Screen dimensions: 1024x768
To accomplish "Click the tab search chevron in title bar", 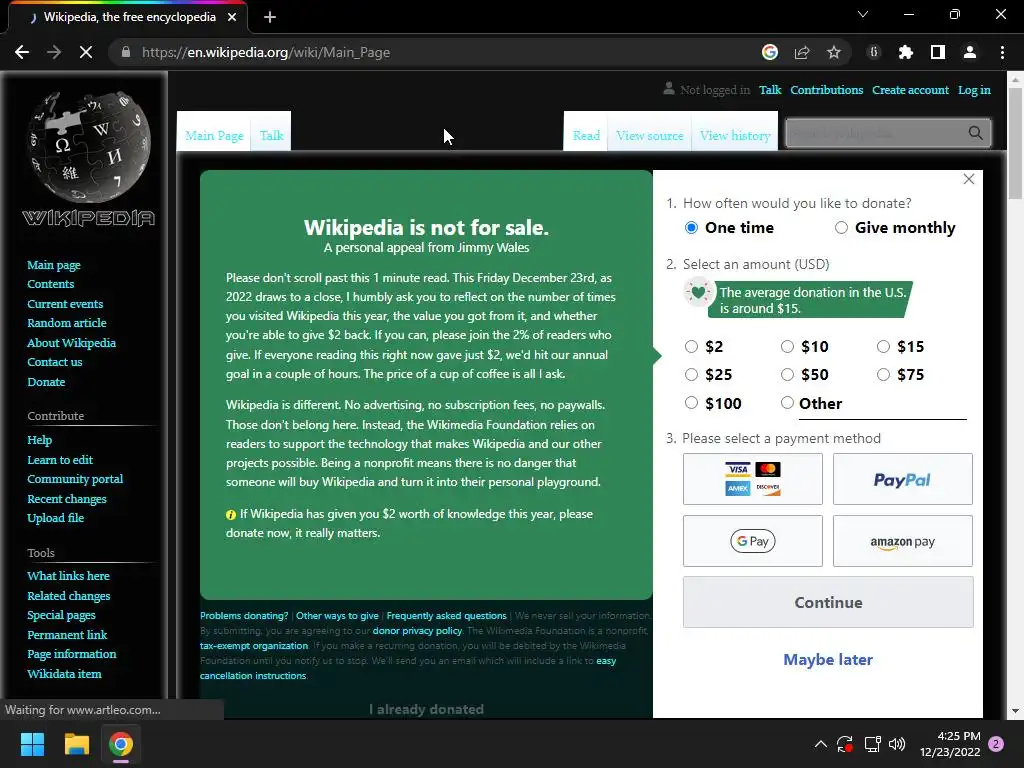I will pos(863,14).
